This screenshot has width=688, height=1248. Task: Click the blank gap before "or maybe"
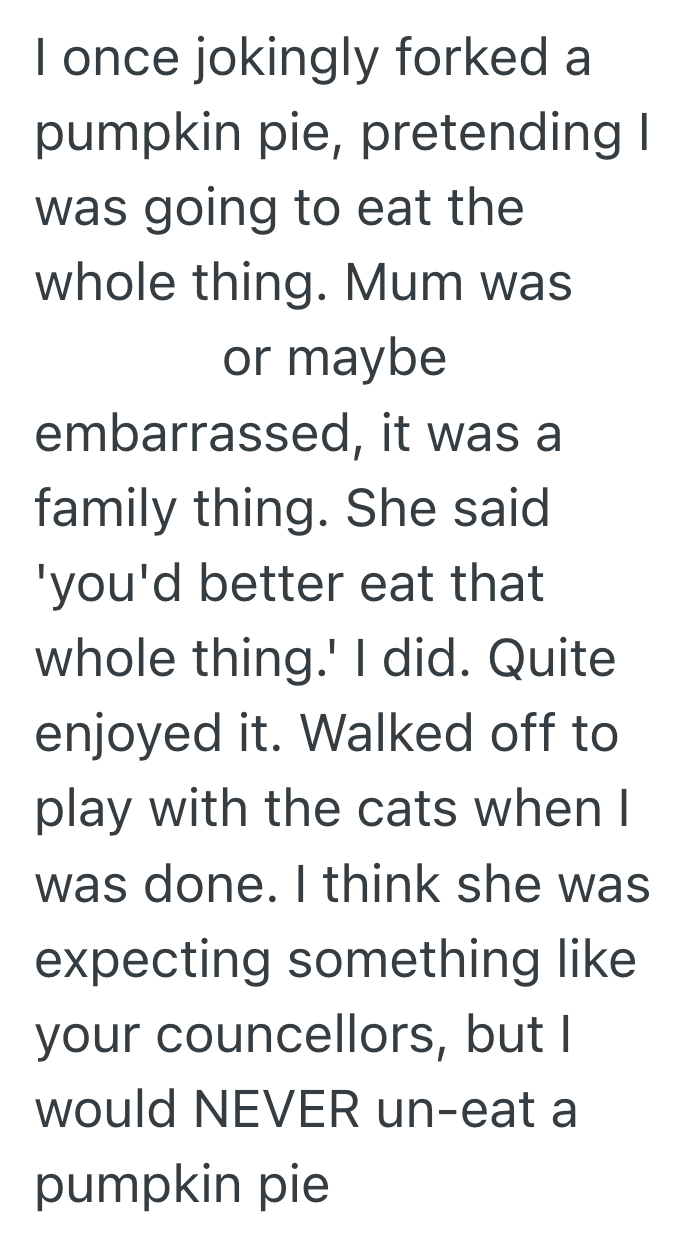125,358
